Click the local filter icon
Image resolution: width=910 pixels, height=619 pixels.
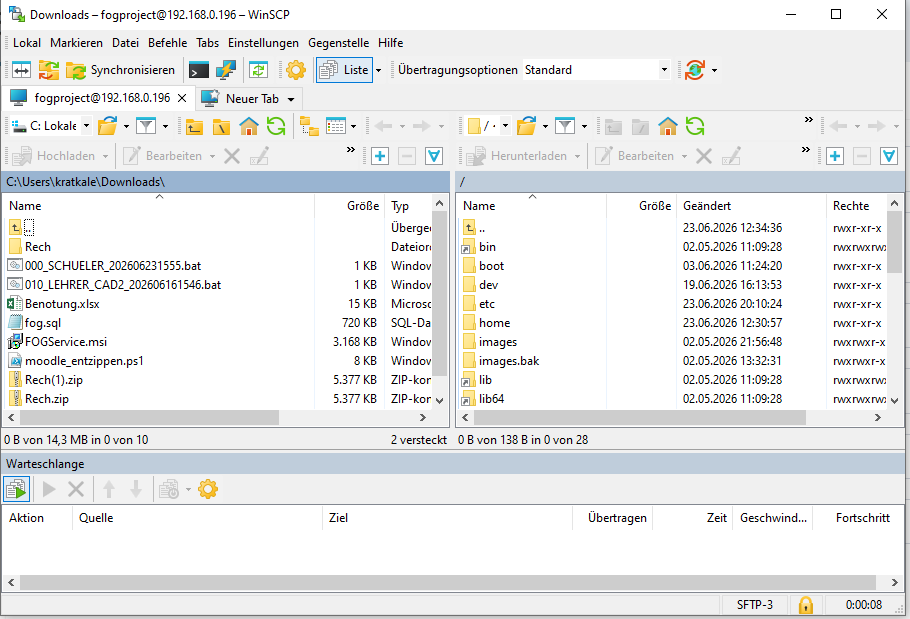pyautogui.click(x=146, y=126)
